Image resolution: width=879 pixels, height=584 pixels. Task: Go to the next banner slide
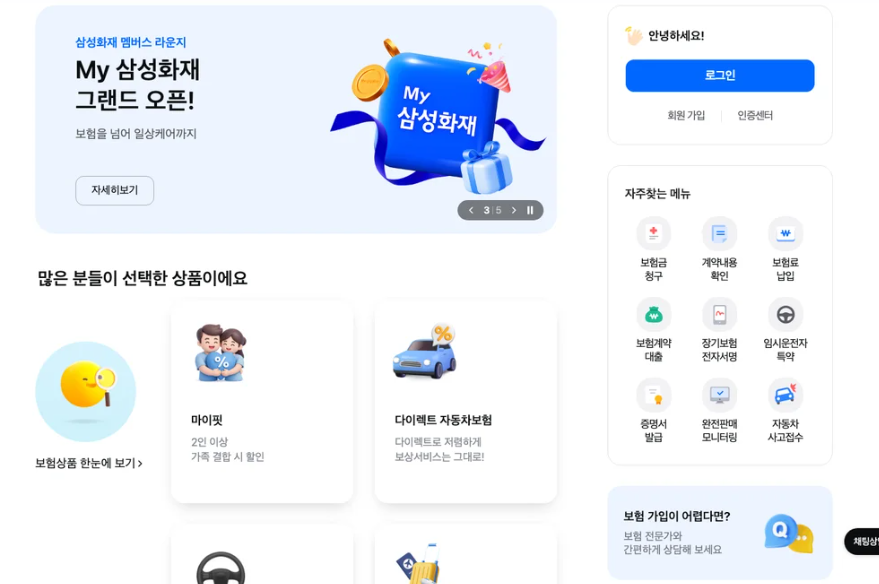(x=513, y=210)
